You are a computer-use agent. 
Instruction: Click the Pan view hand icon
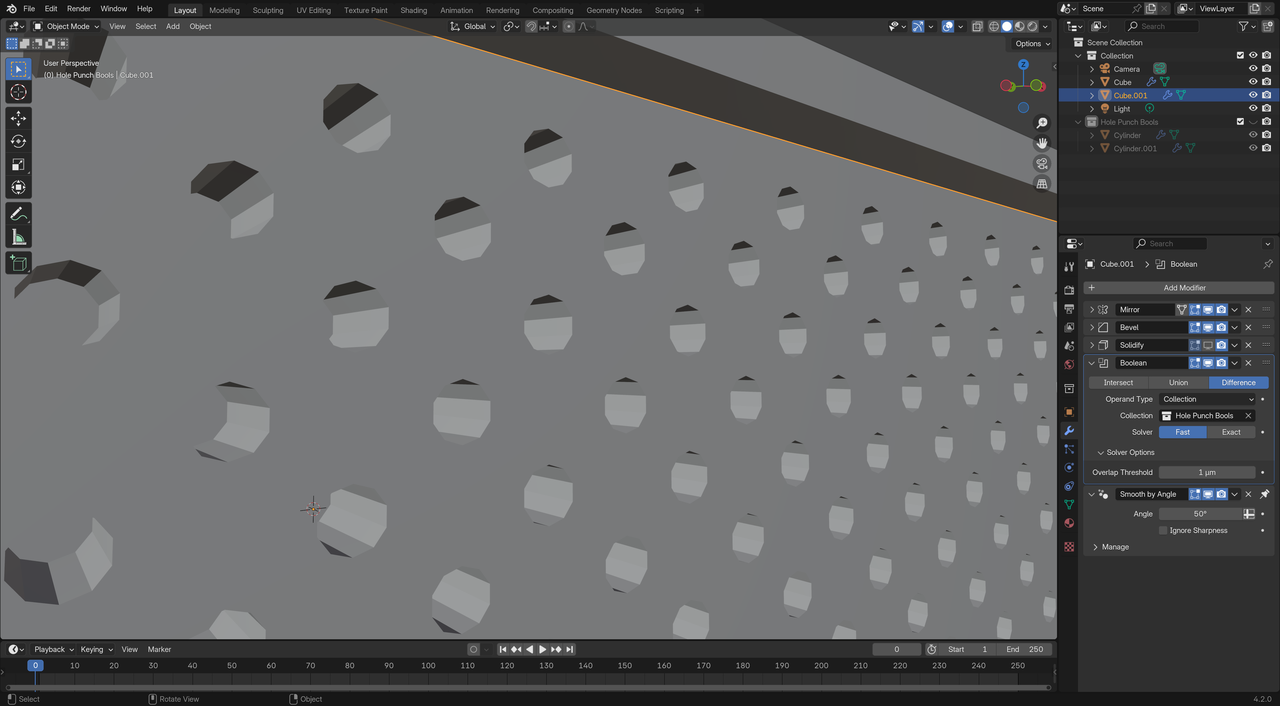point(1042,143)
